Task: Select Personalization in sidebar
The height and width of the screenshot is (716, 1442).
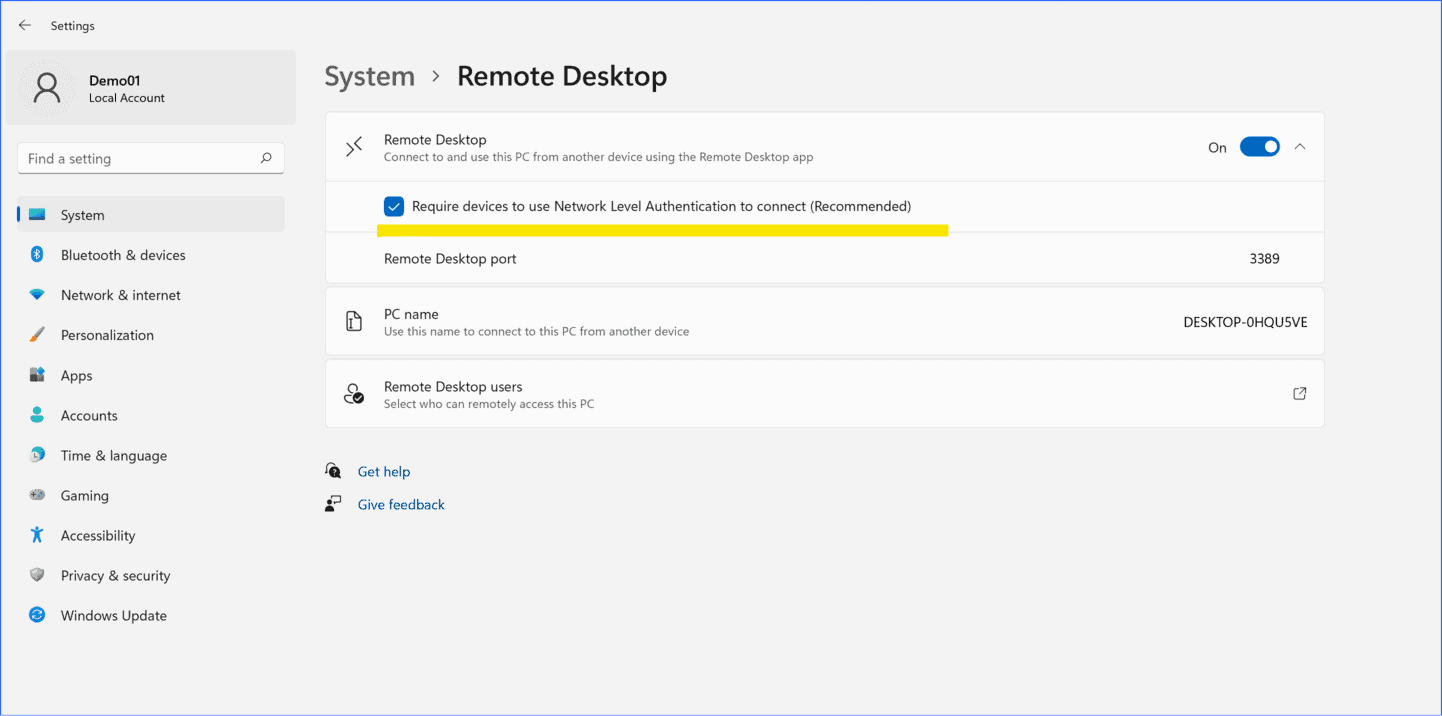Action: point(151,335)
